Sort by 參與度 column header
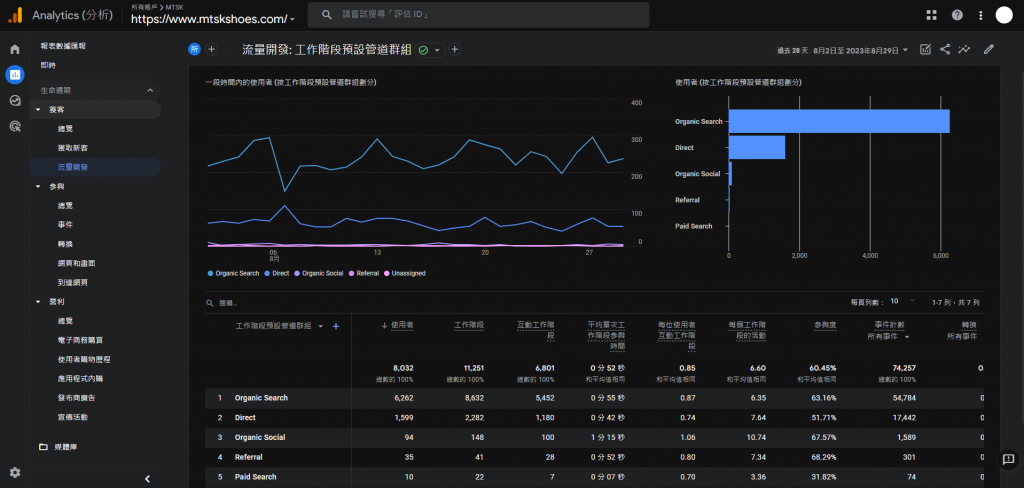This screenshot has width=1024, height=488. pos(825,325)
